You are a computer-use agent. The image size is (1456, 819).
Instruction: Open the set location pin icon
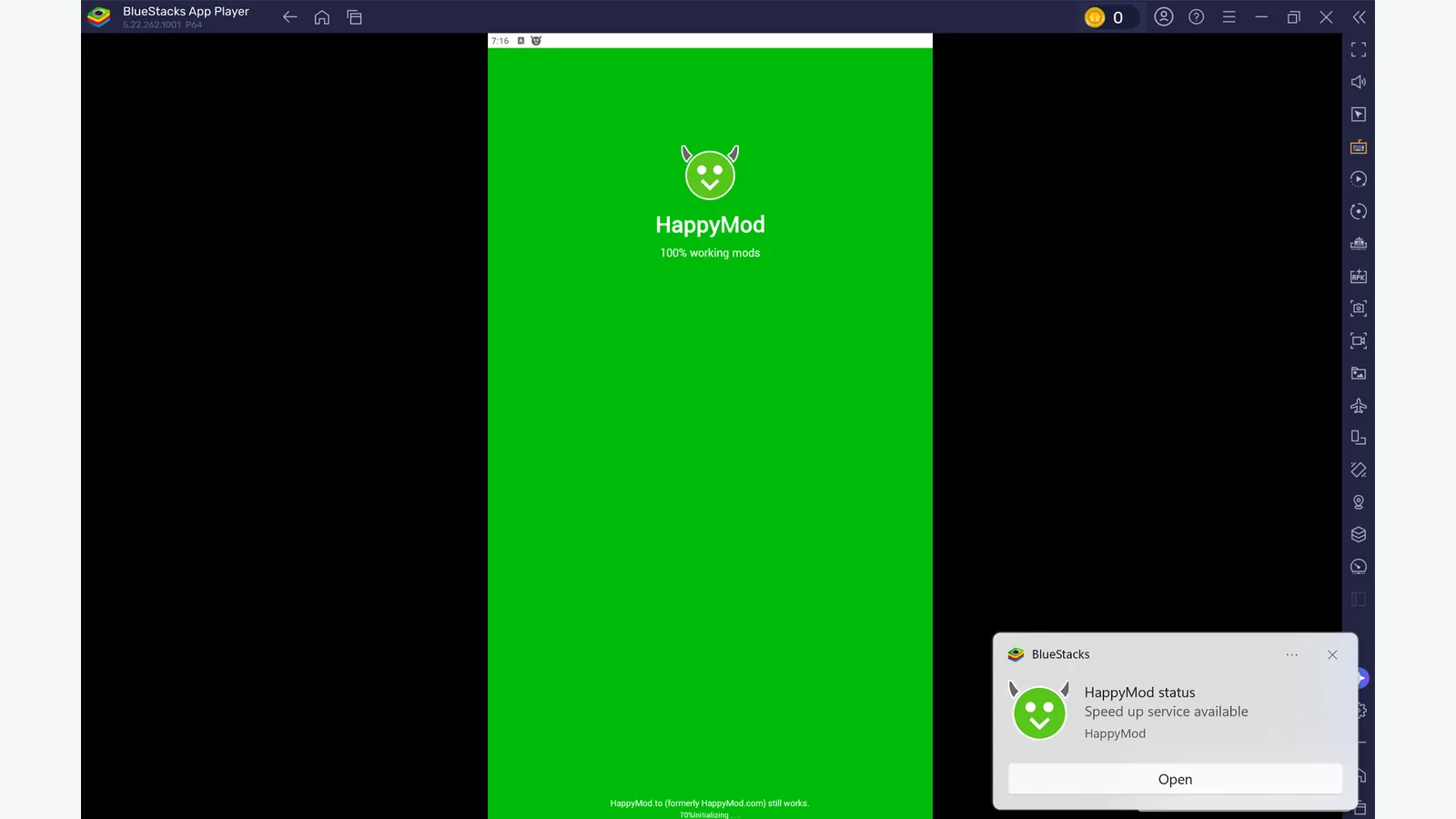click(1359, 502)
